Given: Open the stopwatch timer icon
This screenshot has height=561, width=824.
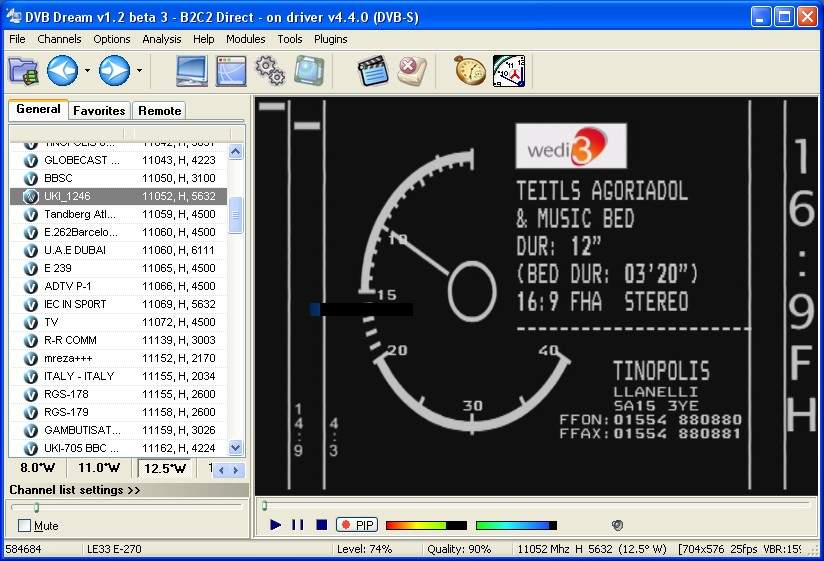Looking at the screenshot, I should point(469,71).
